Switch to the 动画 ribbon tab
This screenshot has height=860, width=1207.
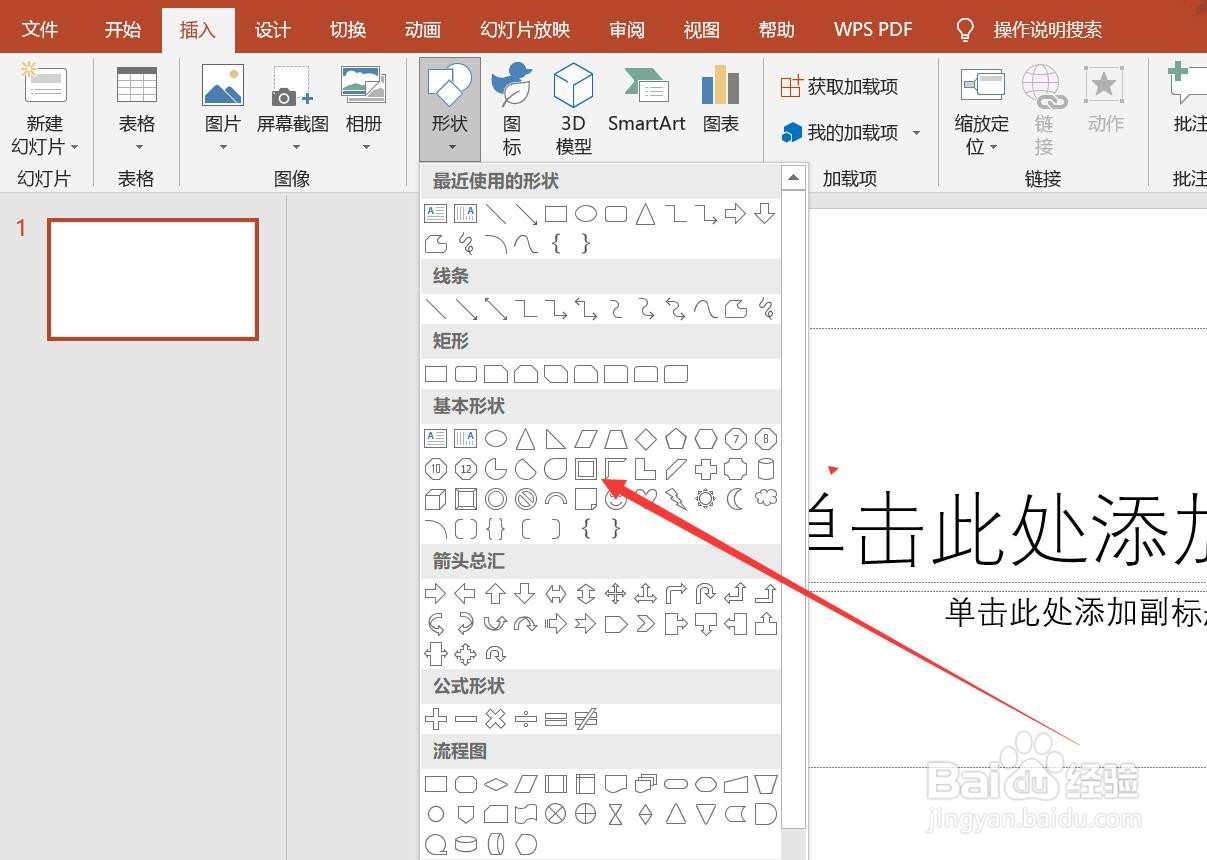(422, 29)
